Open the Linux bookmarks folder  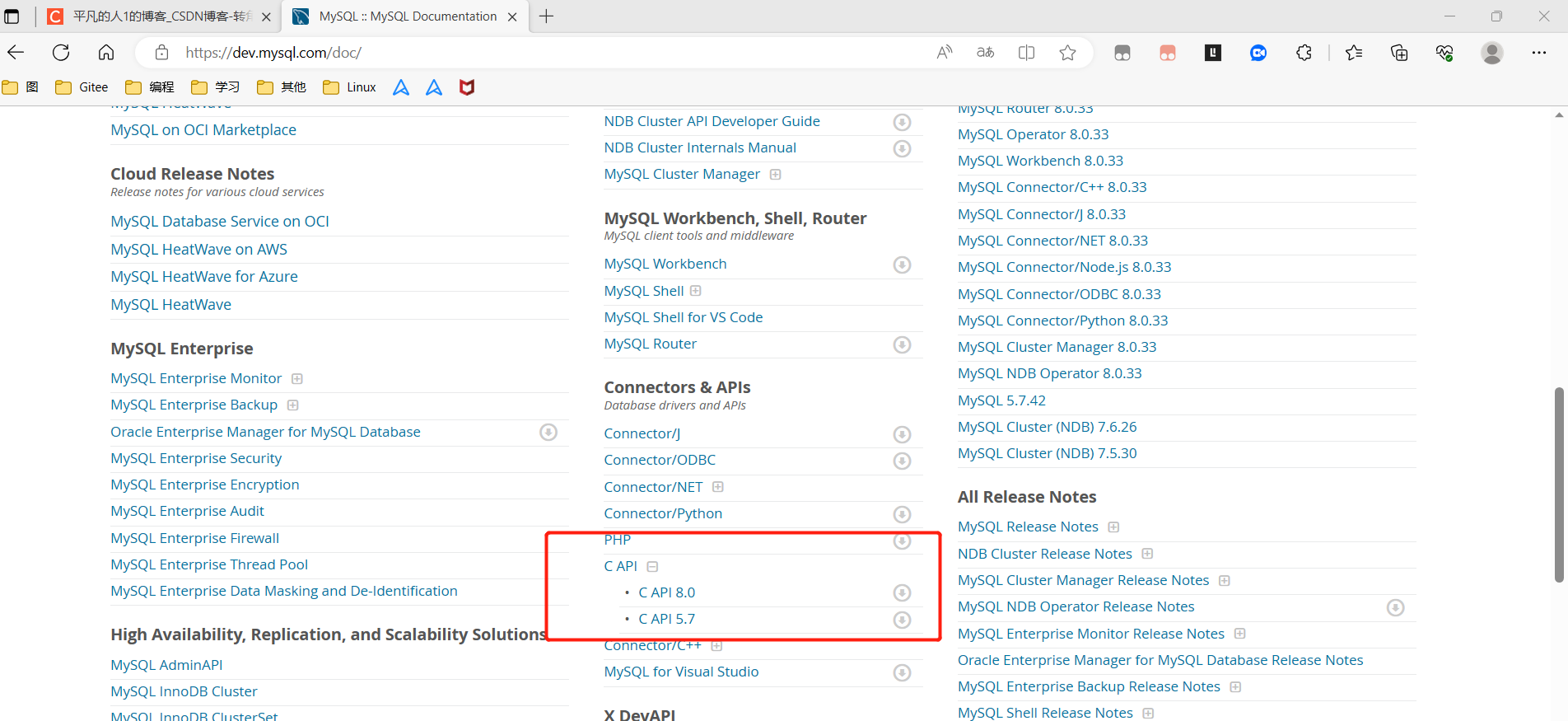point(350,87)
